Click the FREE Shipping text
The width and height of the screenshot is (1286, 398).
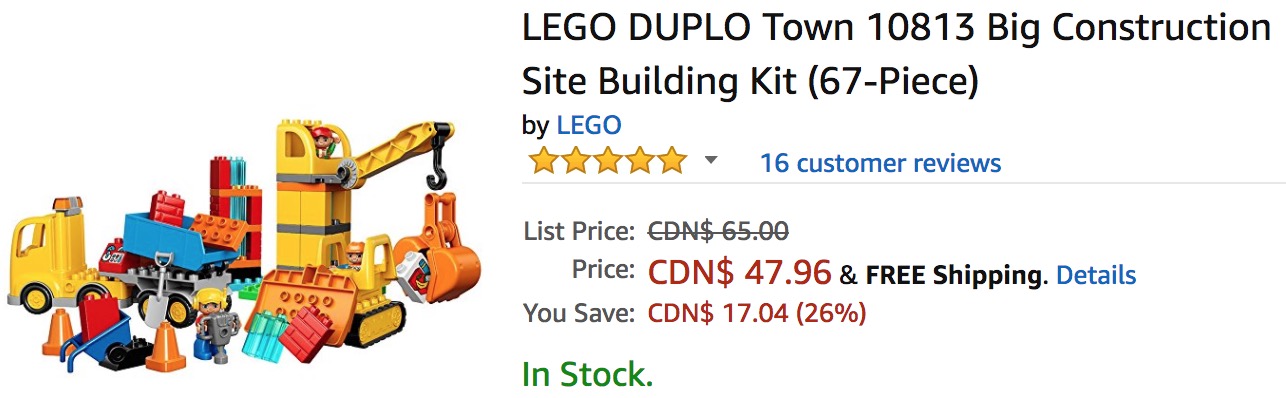tap(953, 276)
